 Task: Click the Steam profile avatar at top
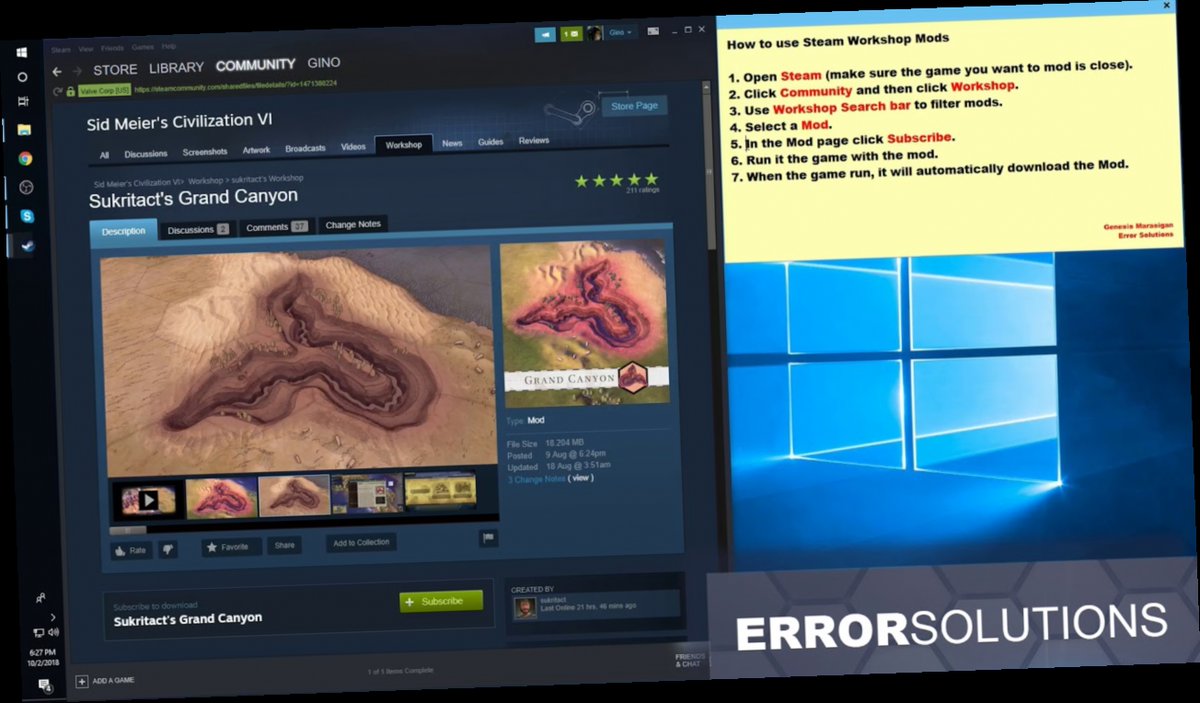pos(595,32)
